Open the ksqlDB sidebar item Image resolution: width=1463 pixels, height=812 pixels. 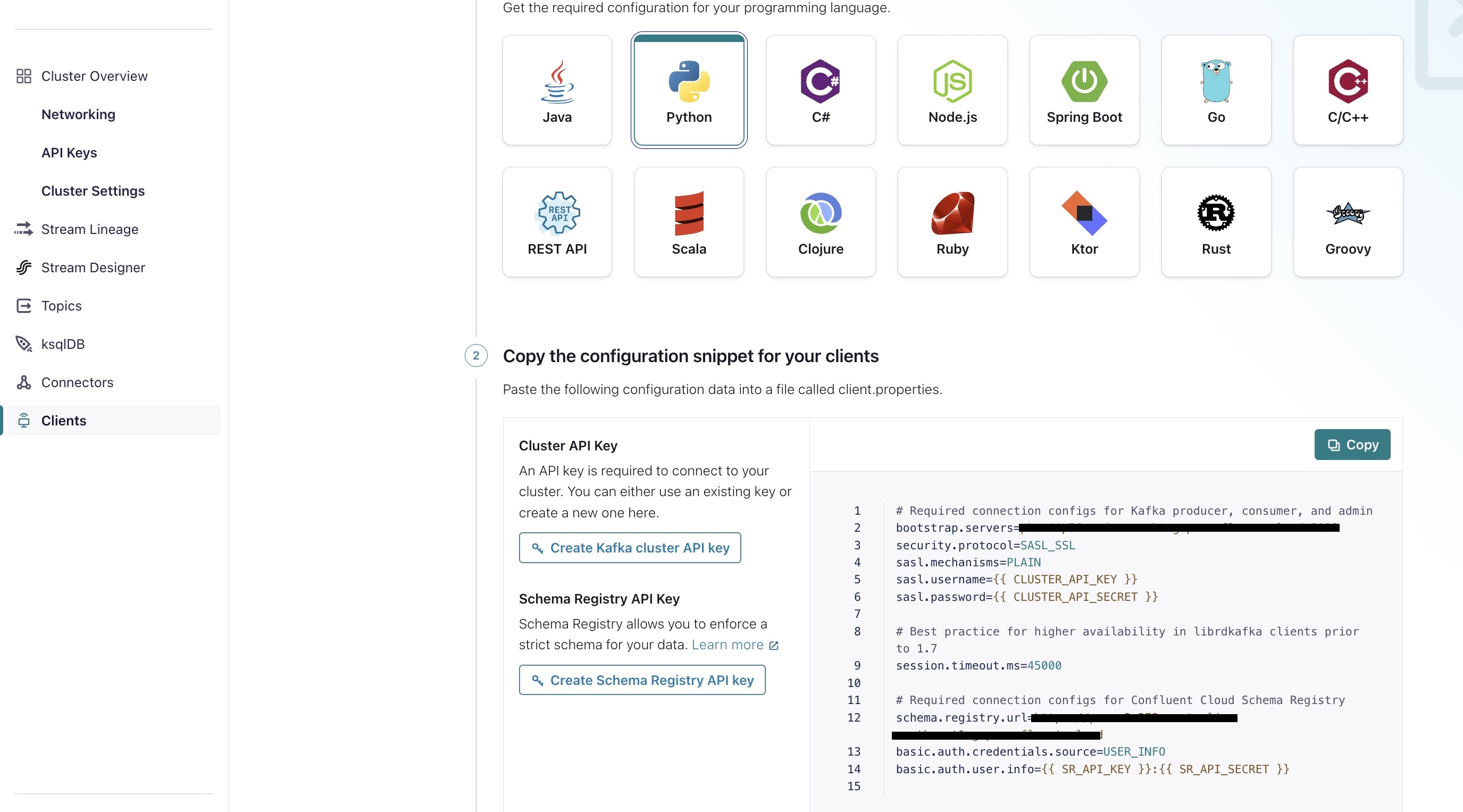[x=62, y=344]
